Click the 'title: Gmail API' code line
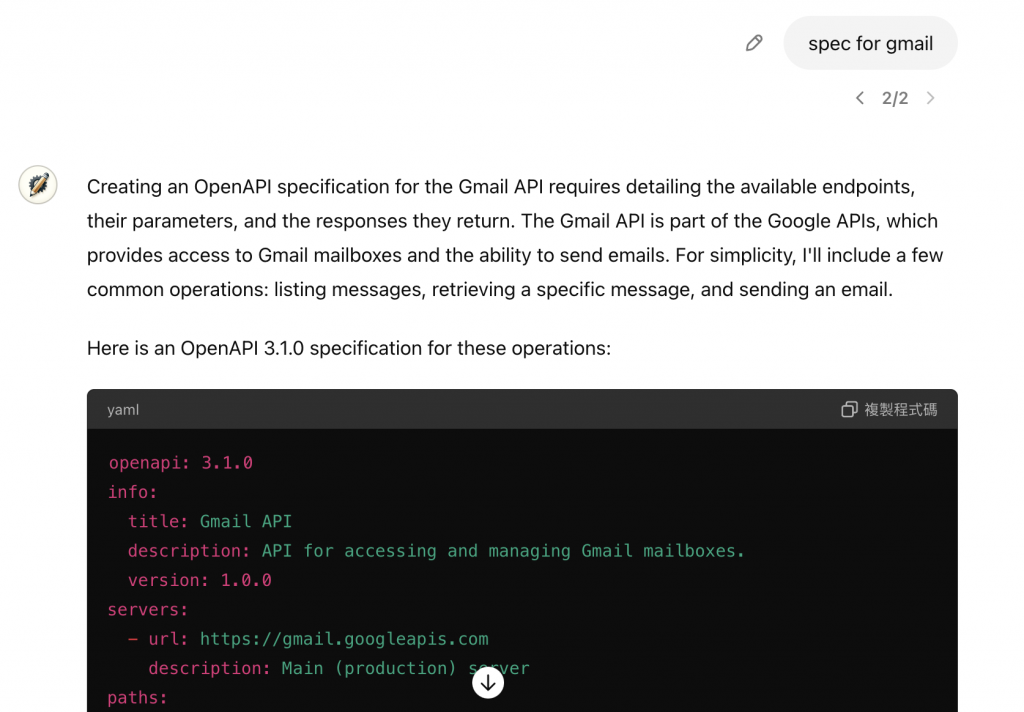The width and height of the screenshot is (1024, 712). pyautogui.click(x=210, y=521)
